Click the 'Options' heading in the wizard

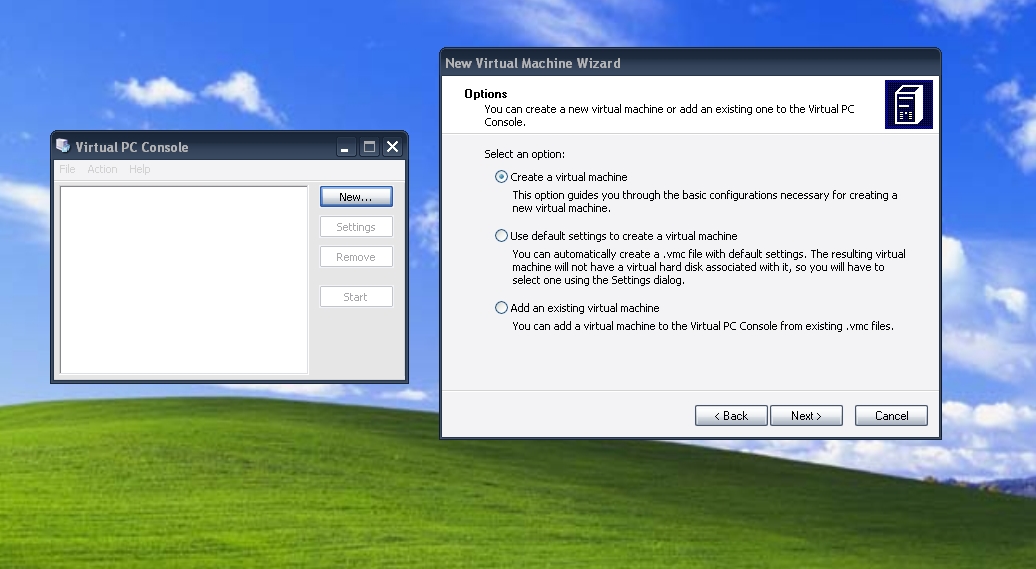coord(486,94)
